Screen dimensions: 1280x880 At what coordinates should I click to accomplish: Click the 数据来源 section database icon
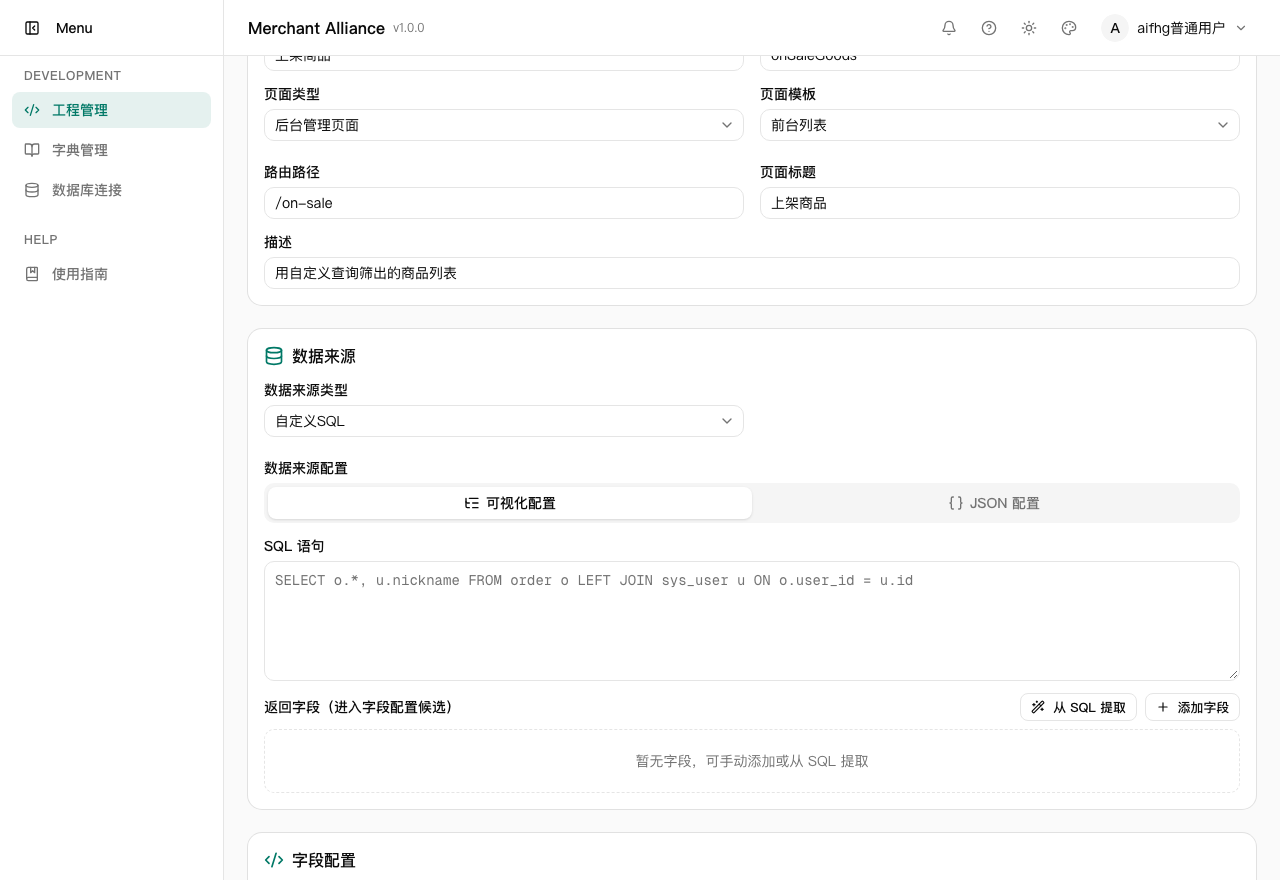(x=274, y=356)
